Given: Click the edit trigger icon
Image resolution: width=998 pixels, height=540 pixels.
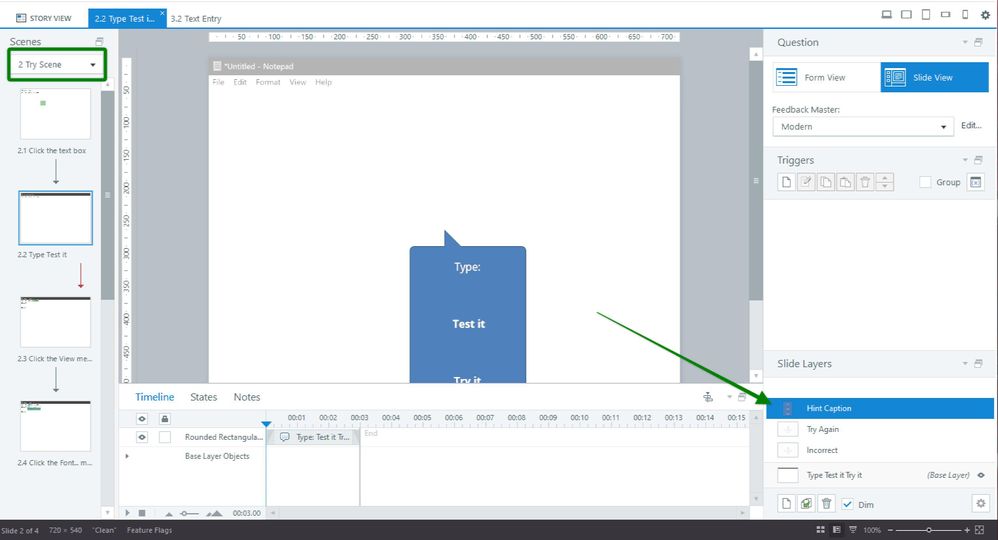Looking at the screenshot, I should [x=806, y=182].
